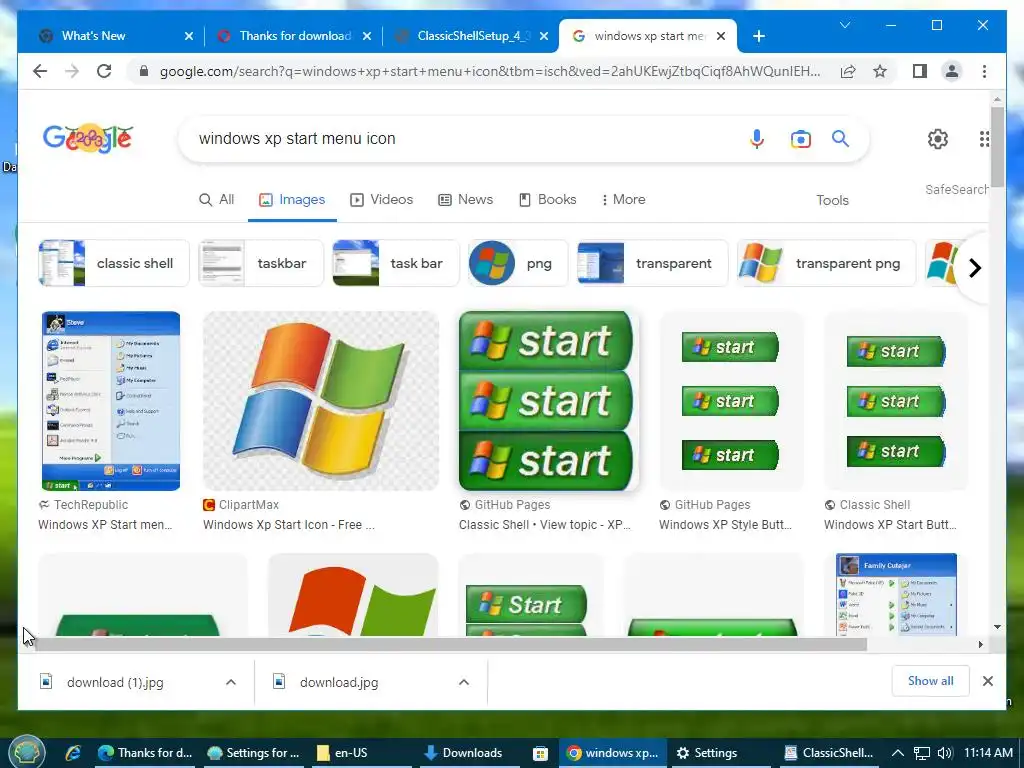Go back using the browser back arrow
The height and width of the screenshot is (768, 1024).
click(x=40, y=71)
